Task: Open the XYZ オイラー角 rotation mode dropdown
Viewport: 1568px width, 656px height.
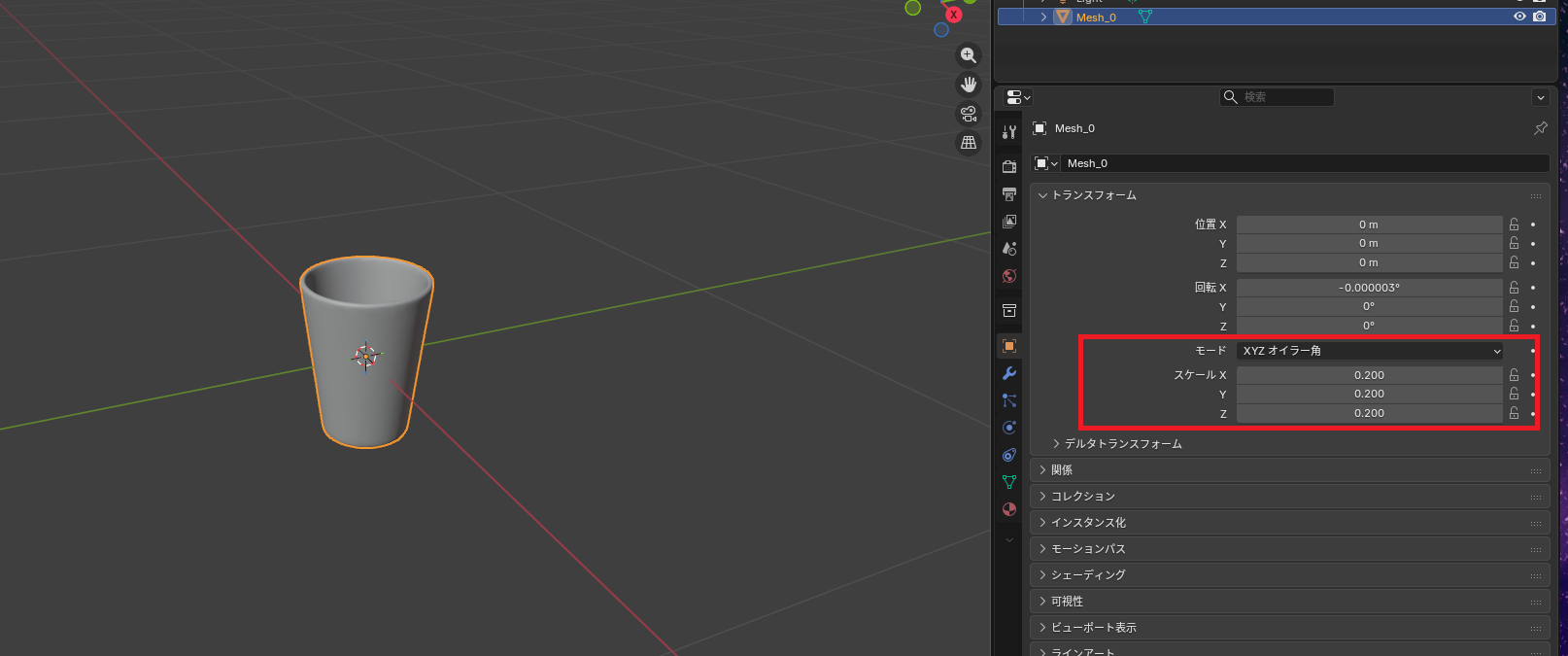Action: coord(1371,351)
